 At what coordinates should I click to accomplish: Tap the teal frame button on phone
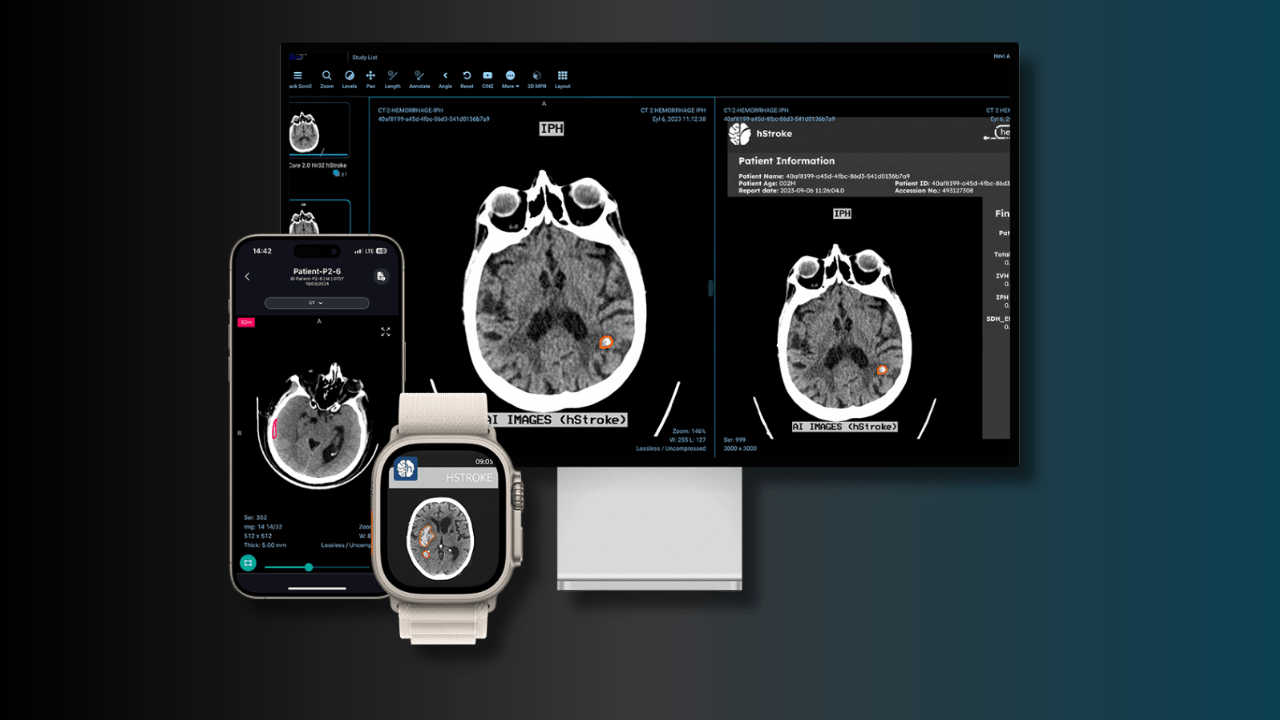click(248, 563)
